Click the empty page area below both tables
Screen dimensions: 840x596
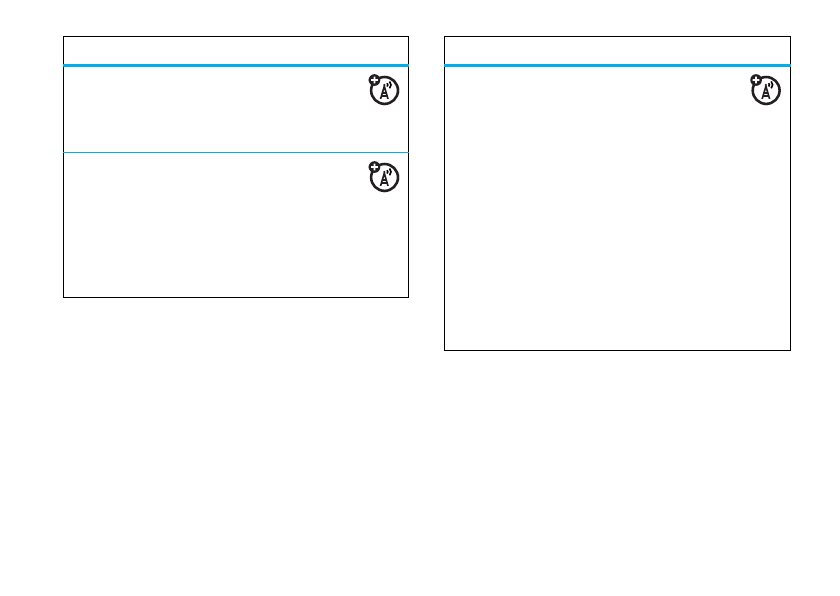[420, 471]
